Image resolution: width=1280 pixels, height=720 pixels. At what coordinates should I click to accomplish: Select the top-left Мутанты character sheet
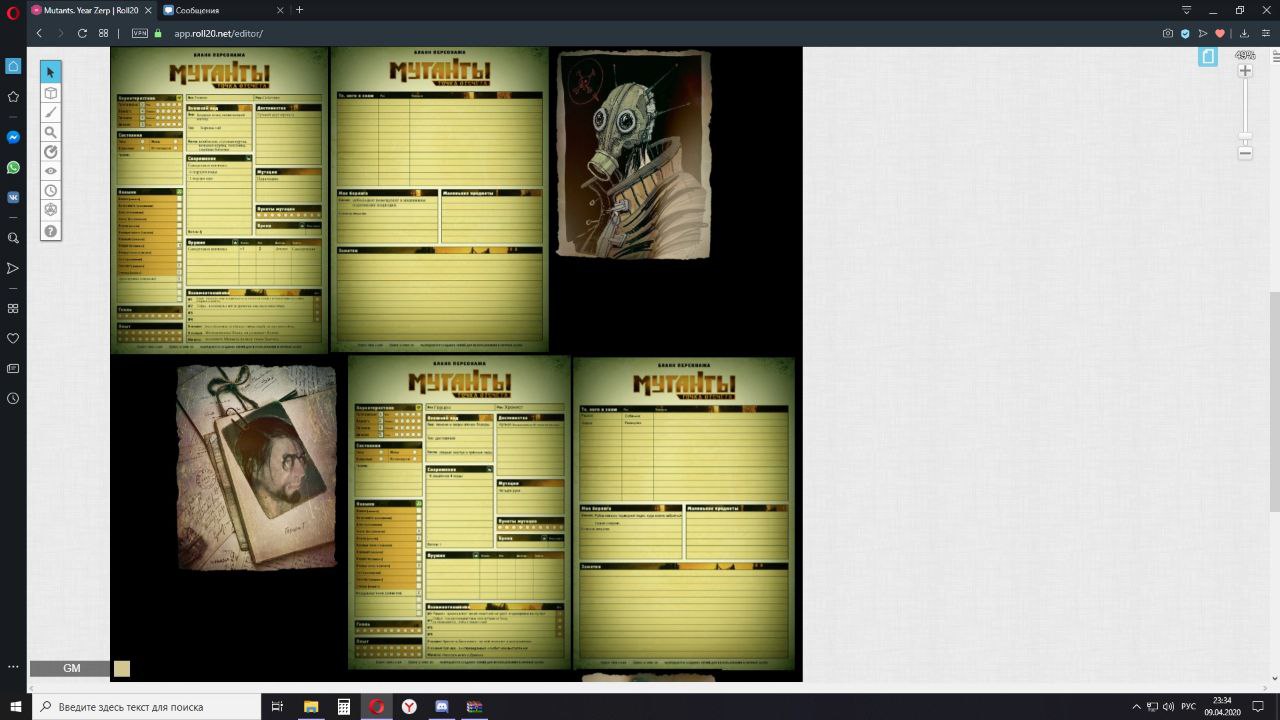pyautogui.click(x=219, y=200)
